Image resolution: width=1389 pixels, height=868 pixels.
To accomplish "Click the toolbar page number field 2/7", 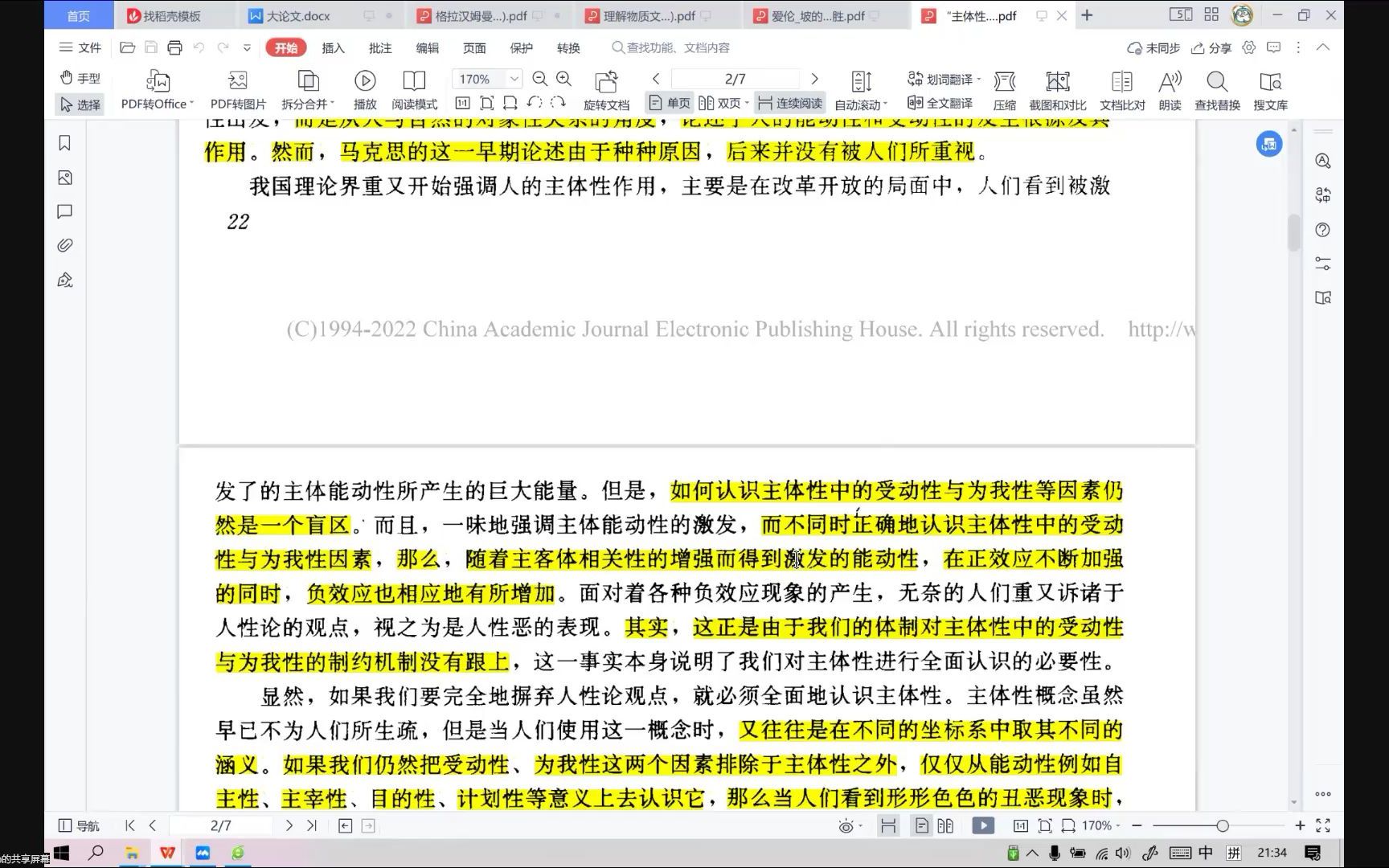I will [735, 79].
